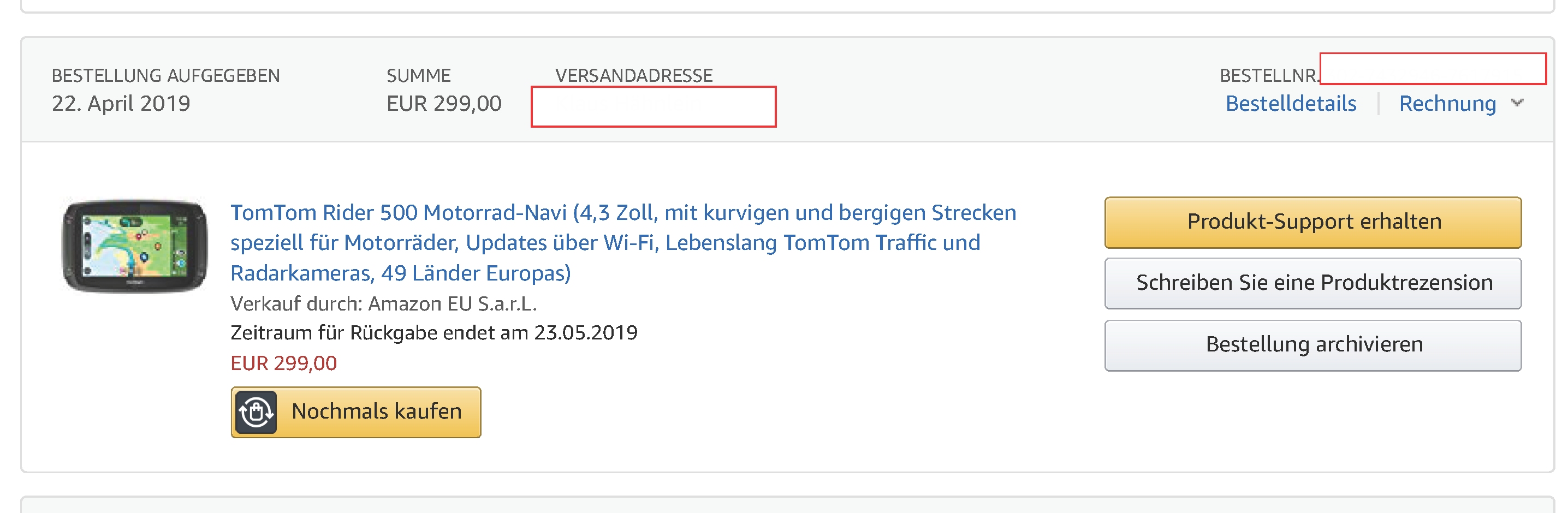Archive the order via Bestellung archivieren
The width and height of the screenshot is (1568, 513).
coord(1312,344)
